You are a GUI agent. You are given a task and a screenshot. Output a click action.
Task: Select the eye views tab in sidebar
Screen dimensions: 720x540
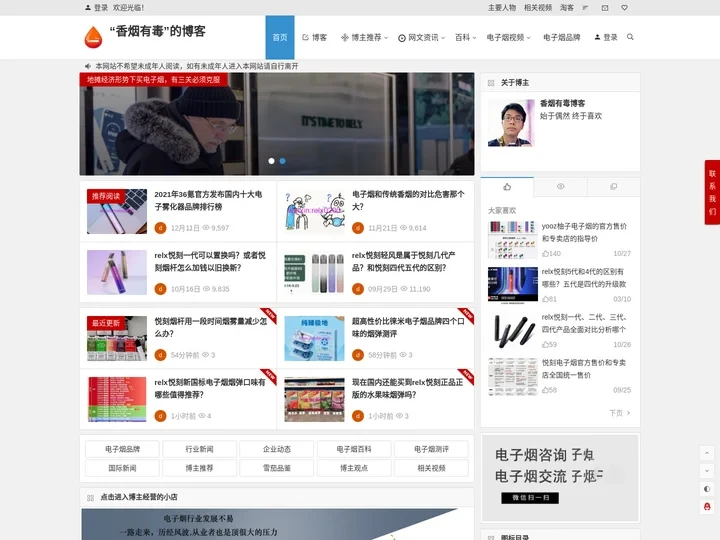(560, 186)
